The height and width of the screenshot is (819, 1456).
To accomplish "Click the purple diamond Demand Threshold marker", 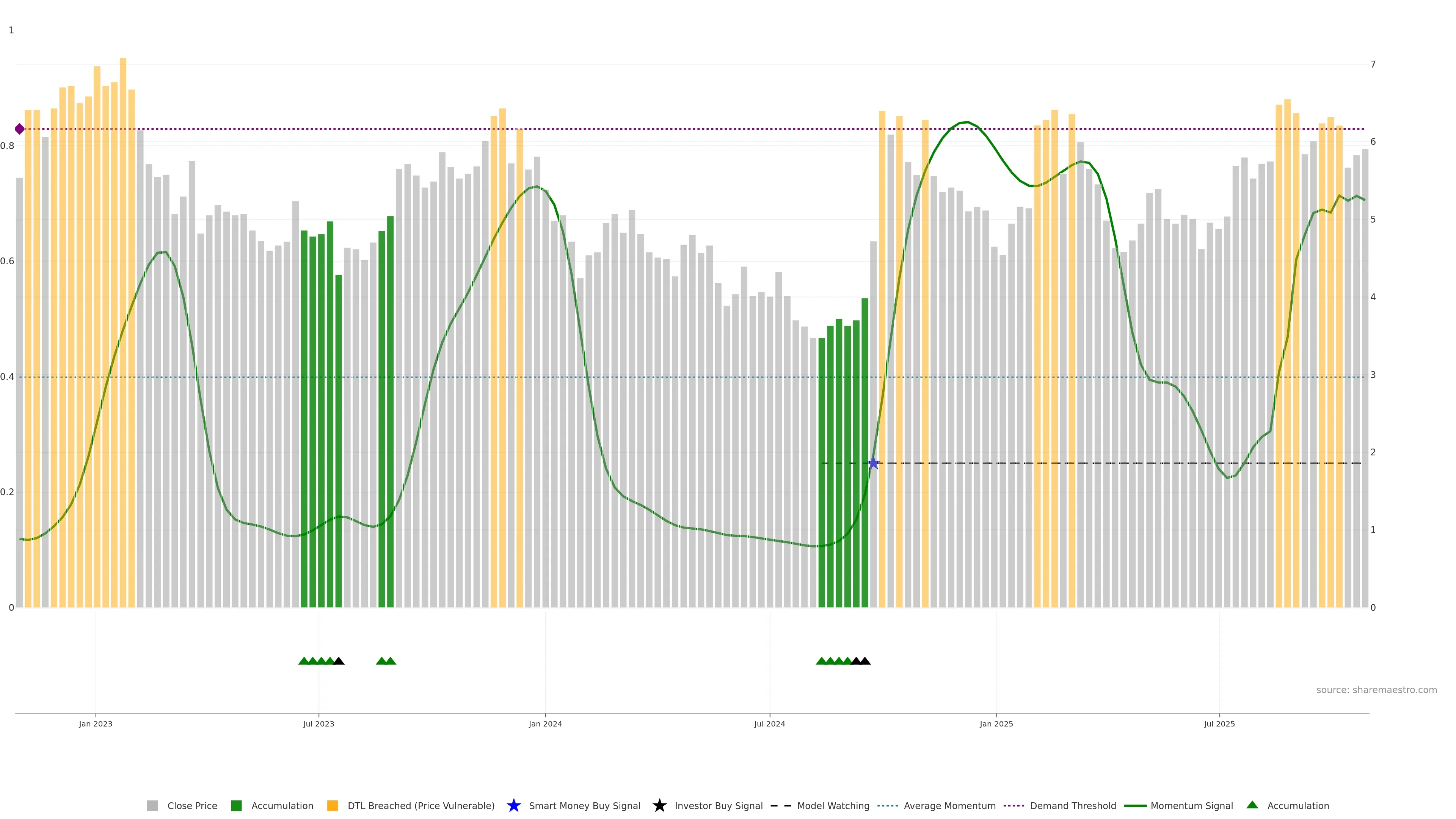I will point(20,129).
